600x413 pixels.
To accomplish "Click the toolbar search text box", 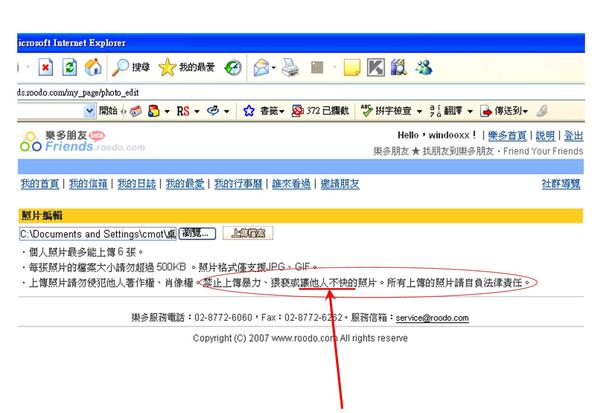I will (x=51, y=111).
